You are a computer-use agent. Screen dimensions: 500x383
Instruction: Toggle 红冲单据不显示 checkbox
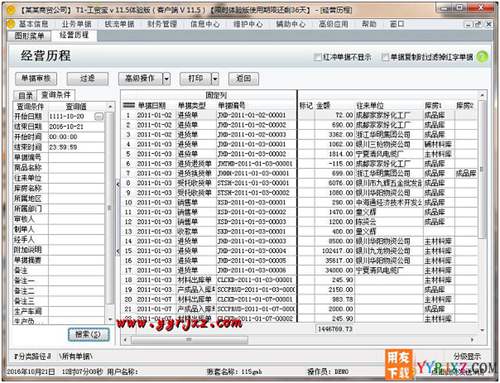317,57
